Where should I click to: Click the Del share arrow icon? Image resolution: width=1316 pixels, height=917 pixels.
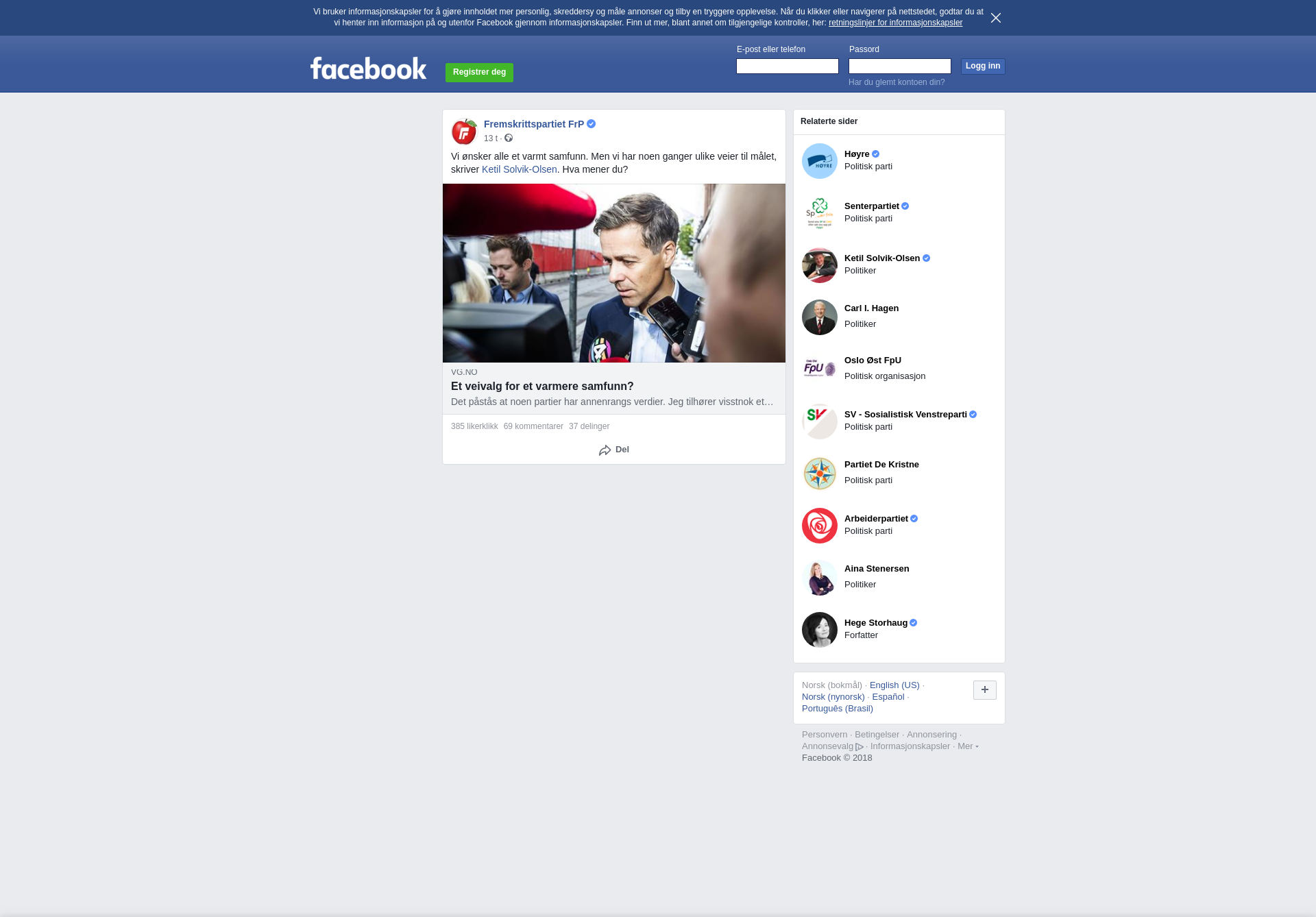[x=605, y=450]
